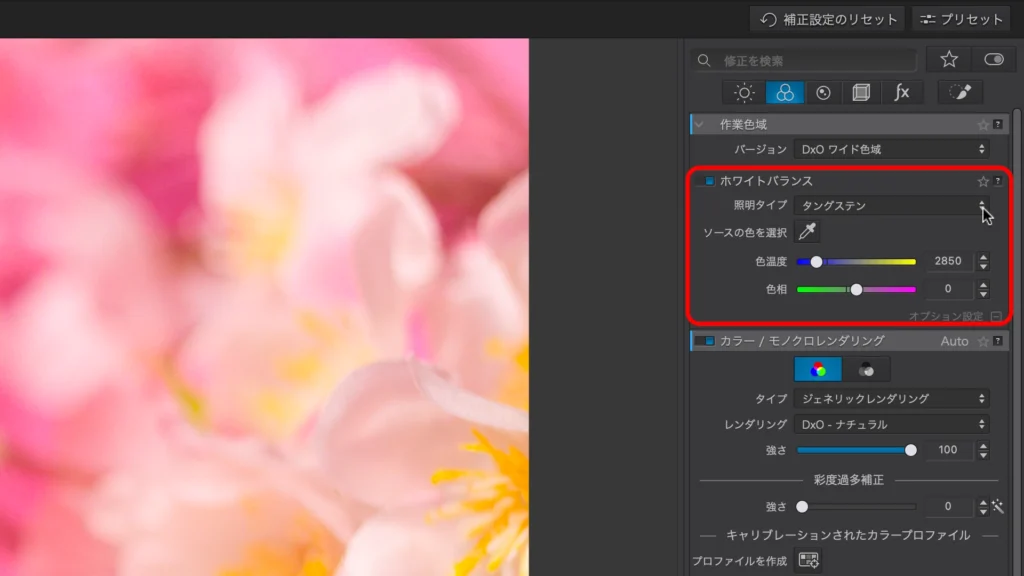Open the fx effects palette tab
The image size is (1024, 576).
click(x=901, y=93)
